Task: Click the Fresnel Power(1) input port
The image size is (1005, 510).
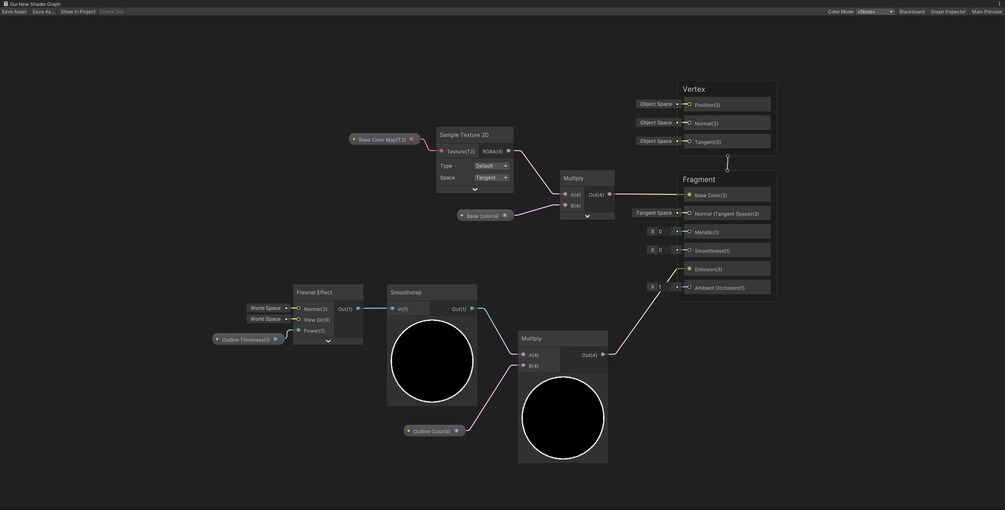Action: coord(298,331)
